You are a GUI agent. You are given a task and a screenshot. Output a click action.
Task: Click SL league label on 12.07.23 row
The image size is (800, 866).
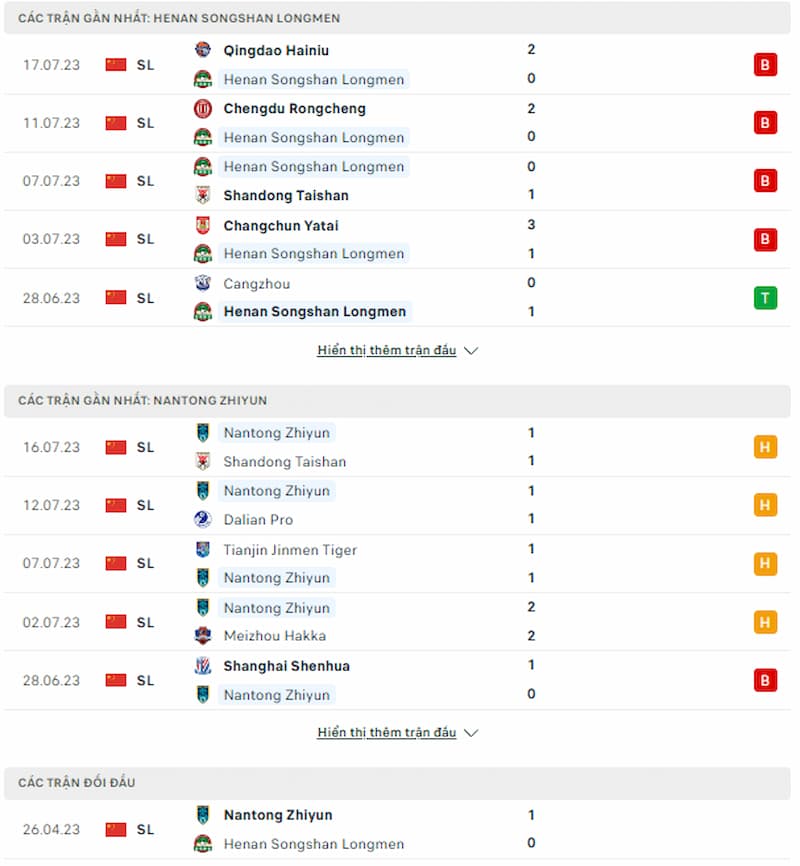click(145, 505)
